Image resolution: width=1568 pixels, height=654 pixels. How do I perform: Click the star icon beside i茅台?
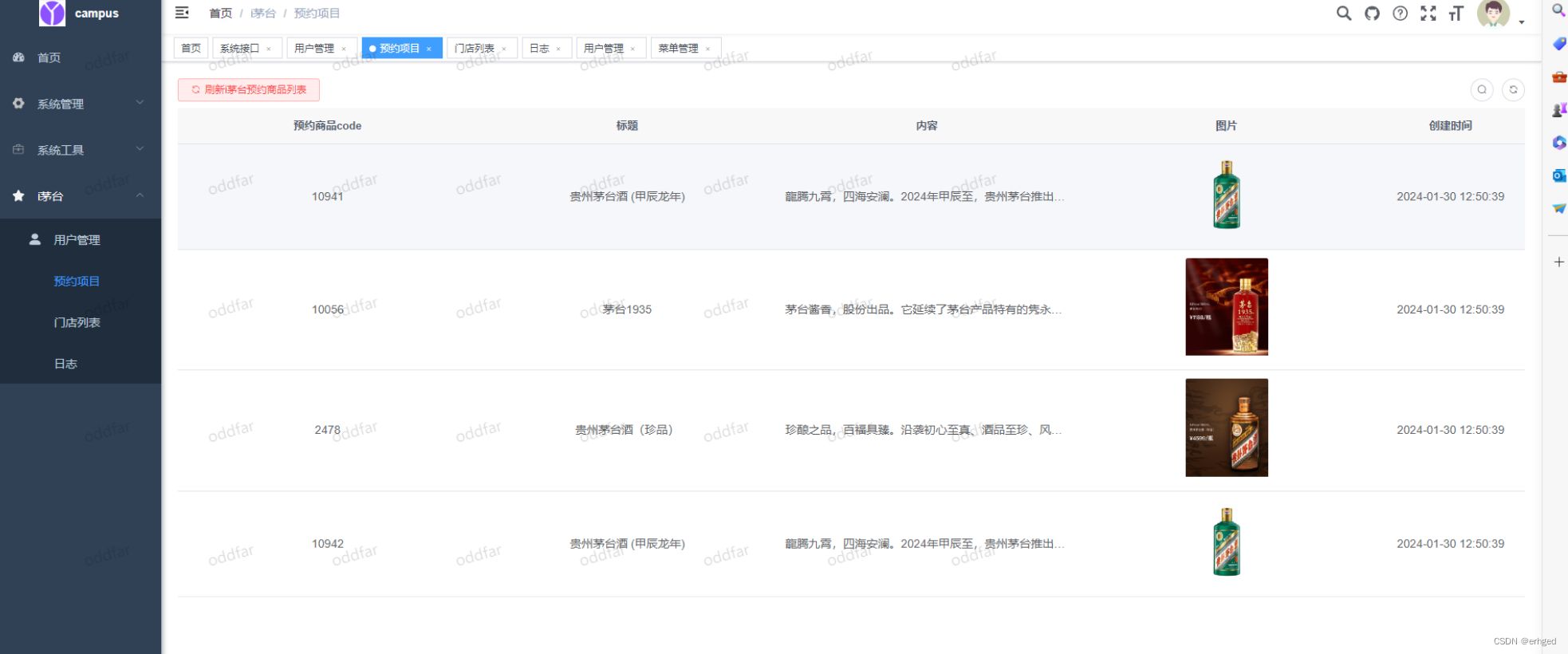coord(18,195)
